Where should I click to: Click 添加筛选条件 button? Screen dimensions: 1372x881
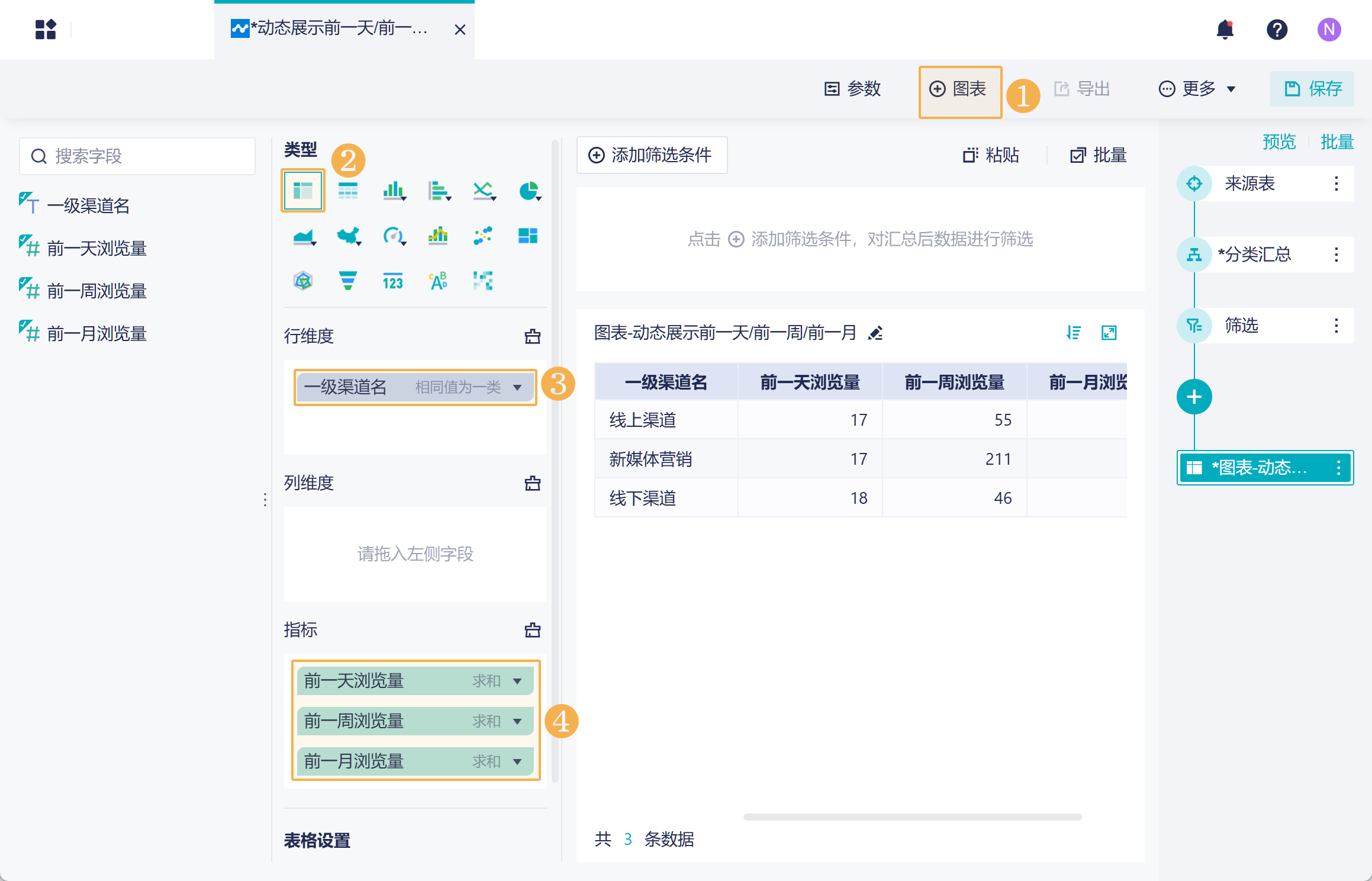tap(652, 155)
